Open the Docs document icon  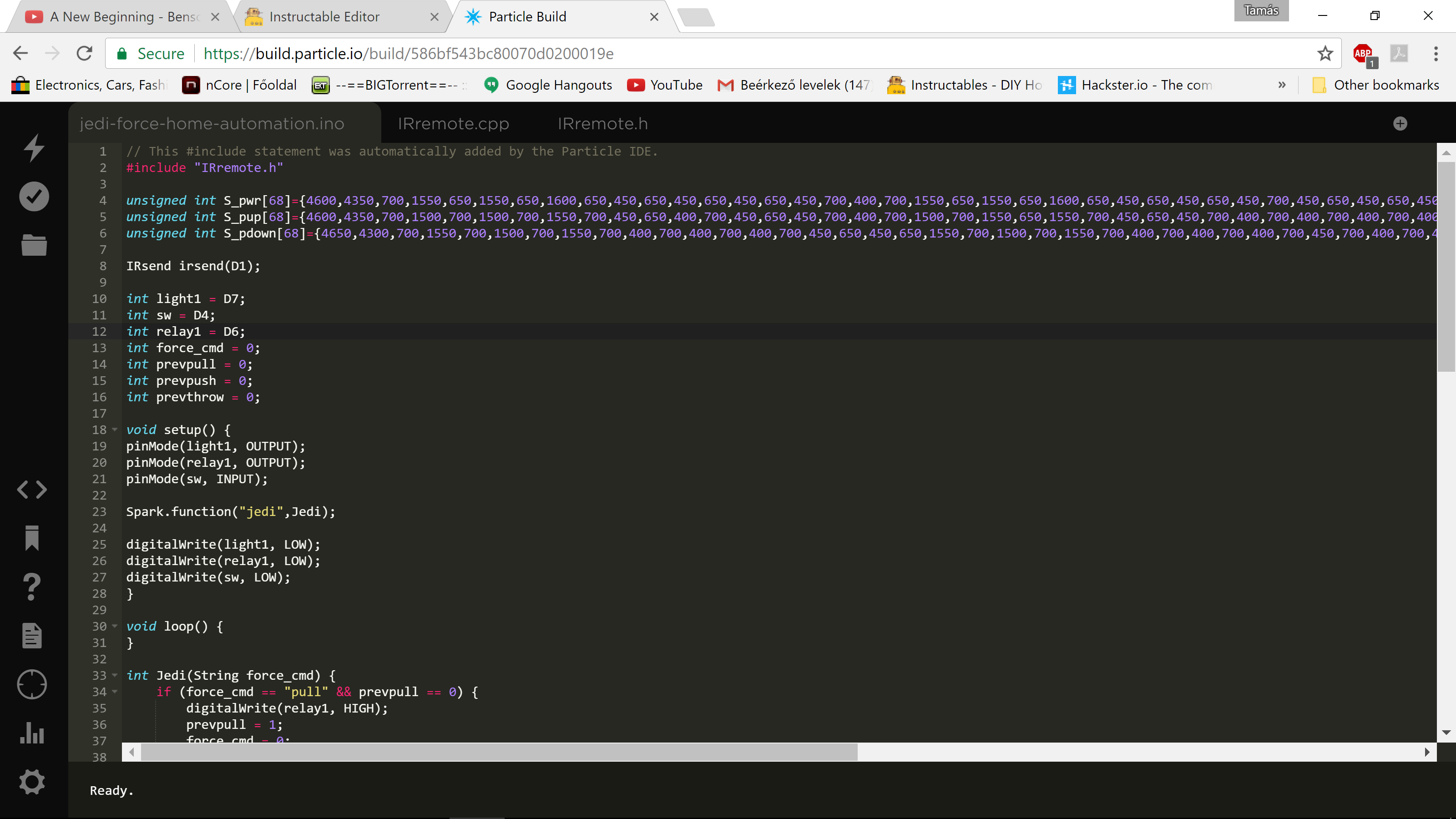click(32, 635)
